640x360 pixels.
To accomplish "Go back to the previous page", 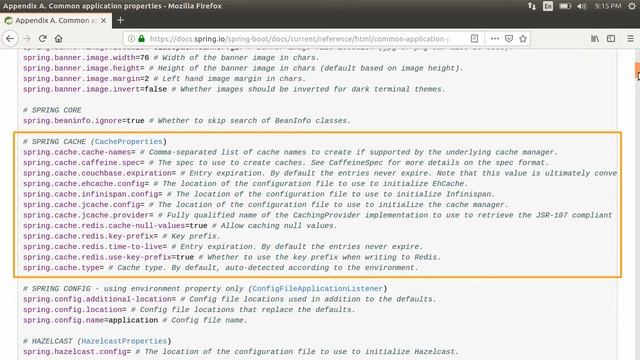I will 10,39.
